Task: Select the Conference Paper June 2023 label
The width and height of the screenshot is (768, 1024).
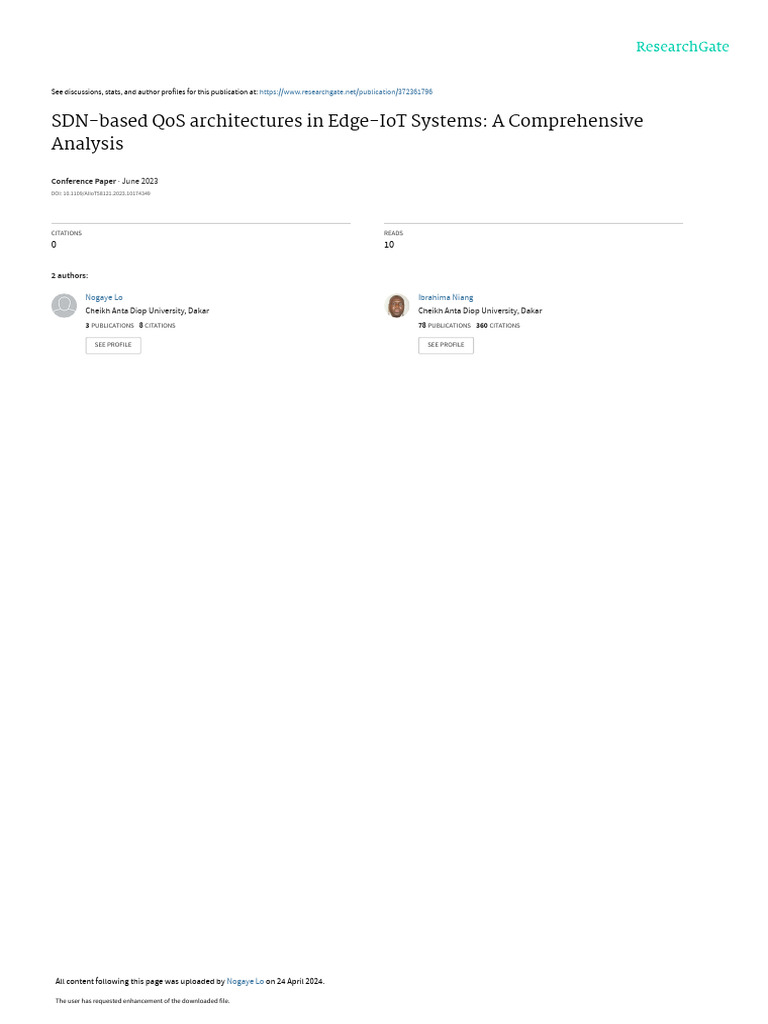Action: click(104, 181)
